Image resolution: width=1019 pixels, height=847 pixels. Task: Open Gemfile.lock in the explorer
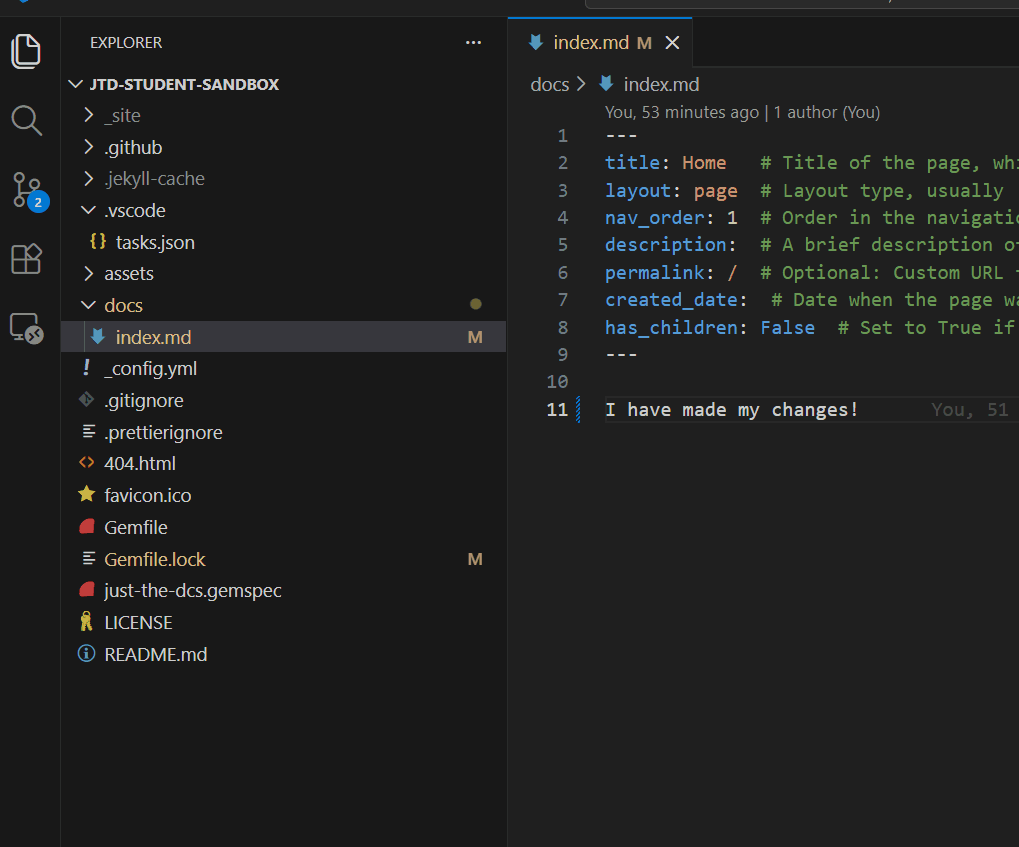(x=155, y=560)
